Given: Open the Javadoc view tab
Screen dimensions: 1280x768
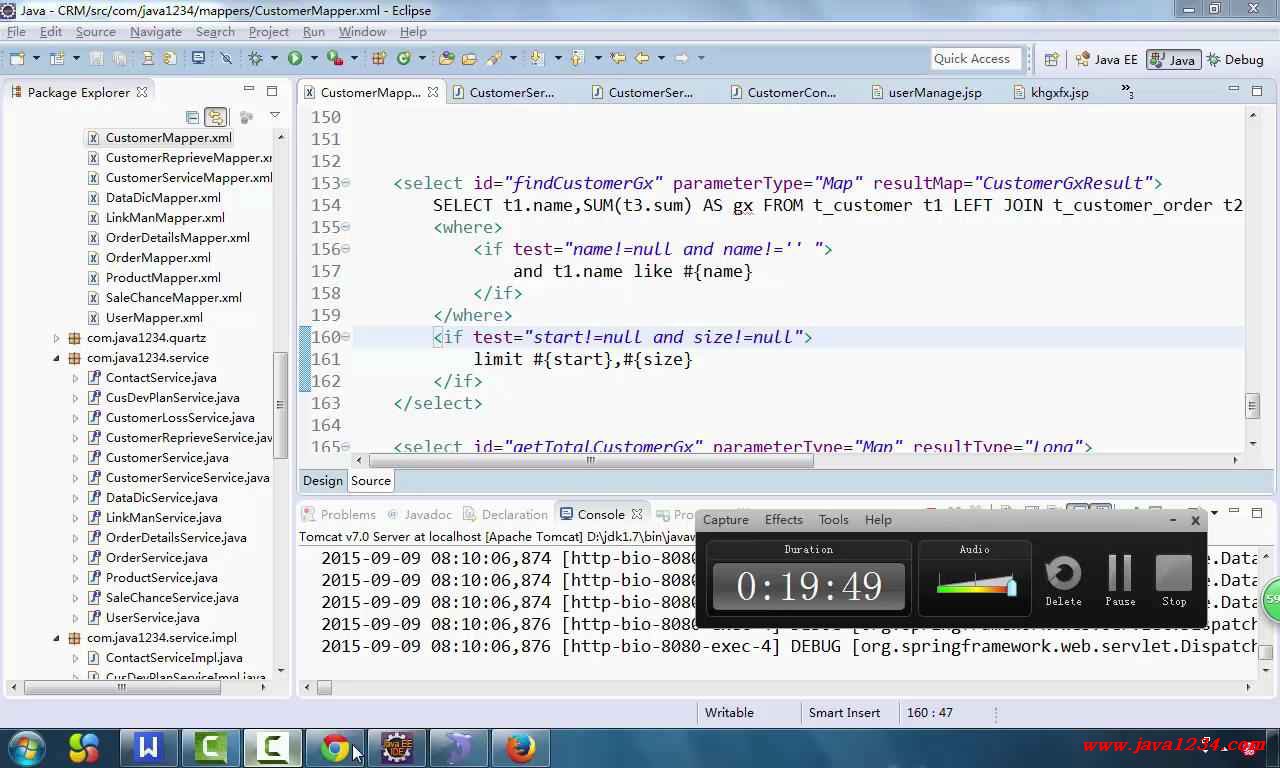Looking at the screenshot, I should (419, 514).
